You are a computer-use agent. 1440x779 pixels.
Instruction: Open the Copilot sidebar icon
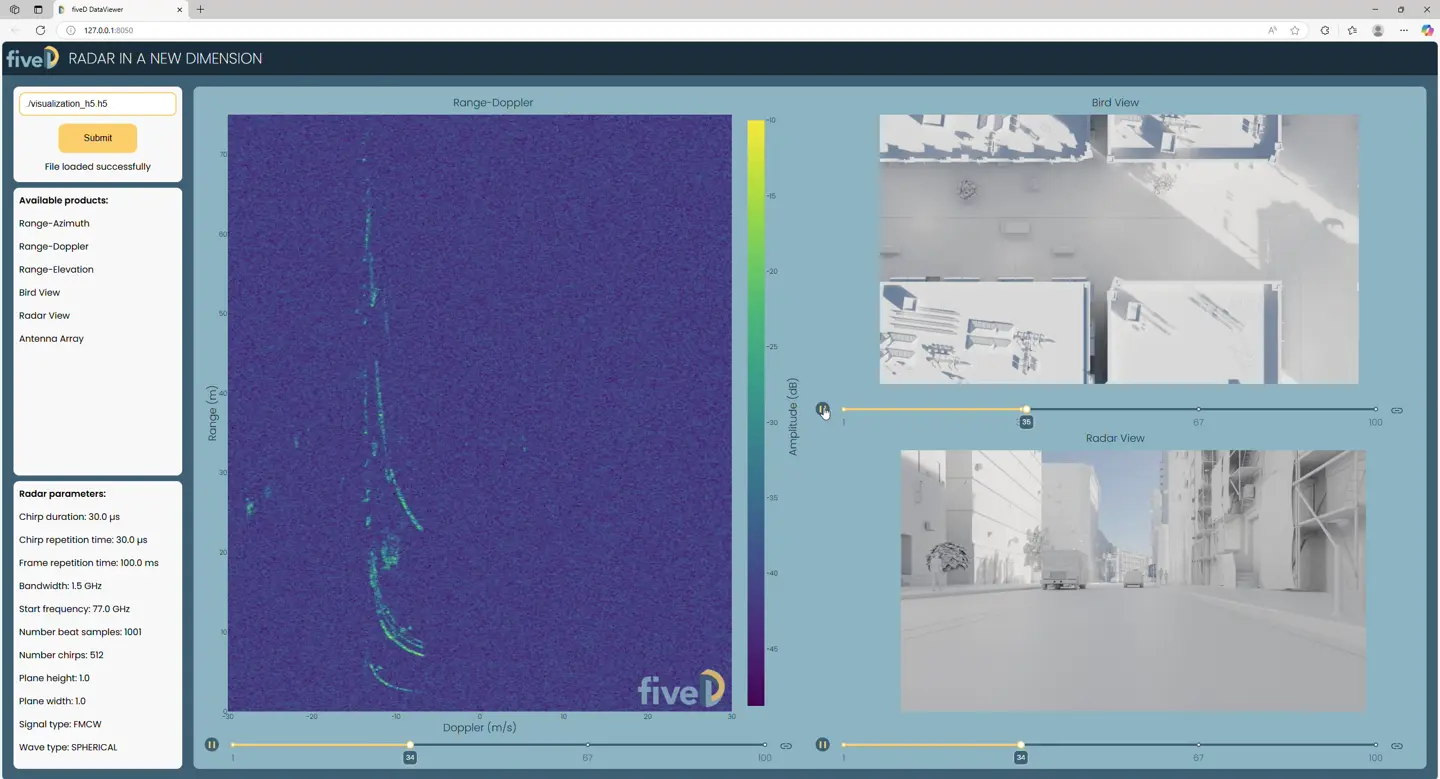(1427, 30)
